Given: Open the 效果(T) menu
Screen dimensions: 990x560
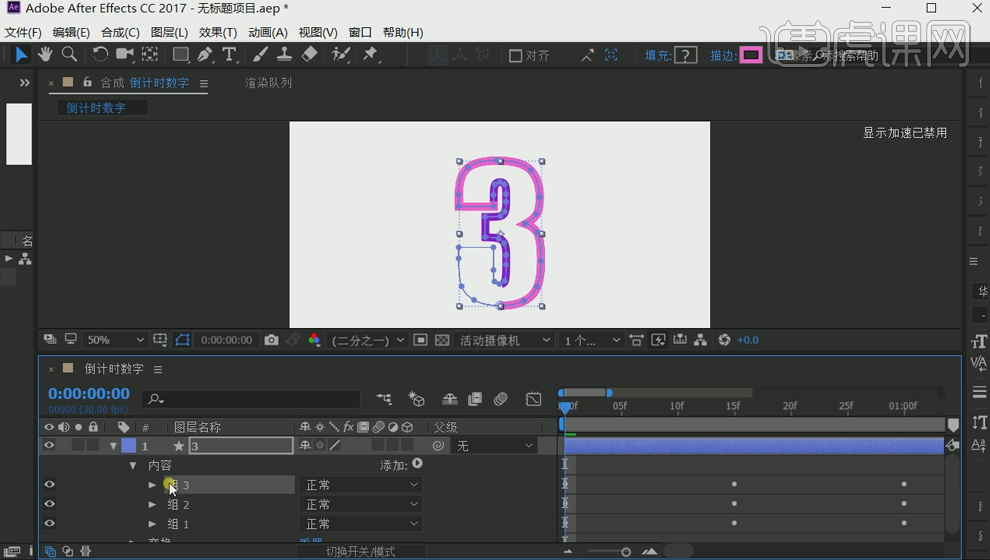Looking at the screenshot, I should (217, 33).
